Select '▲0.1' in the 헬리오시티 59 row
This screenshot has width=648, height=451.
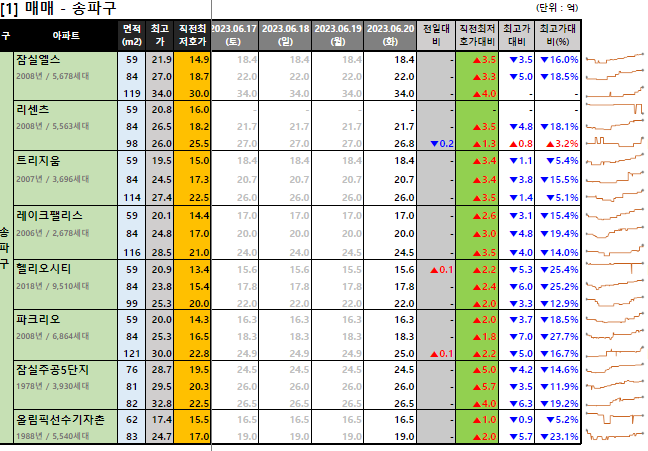[442, 270]
